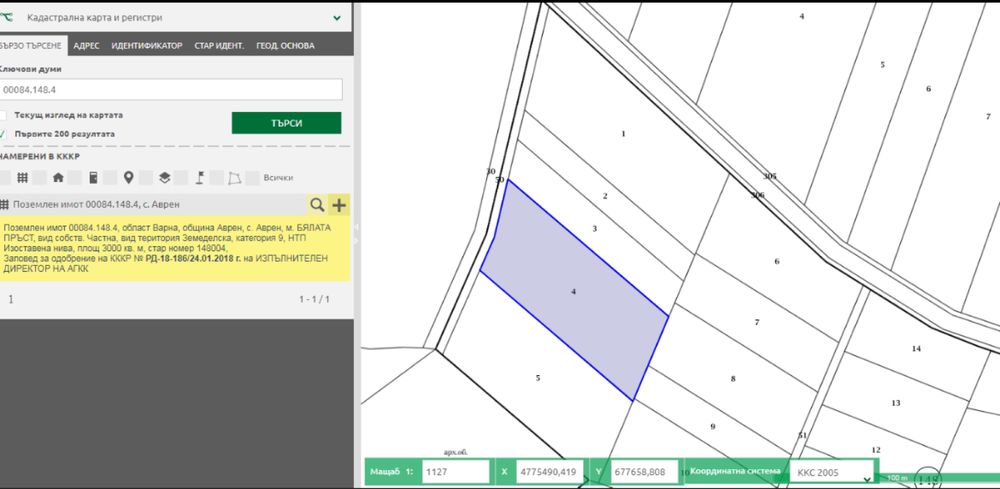Toggle Първите 200 резултата checkbox

click(3, 135)
